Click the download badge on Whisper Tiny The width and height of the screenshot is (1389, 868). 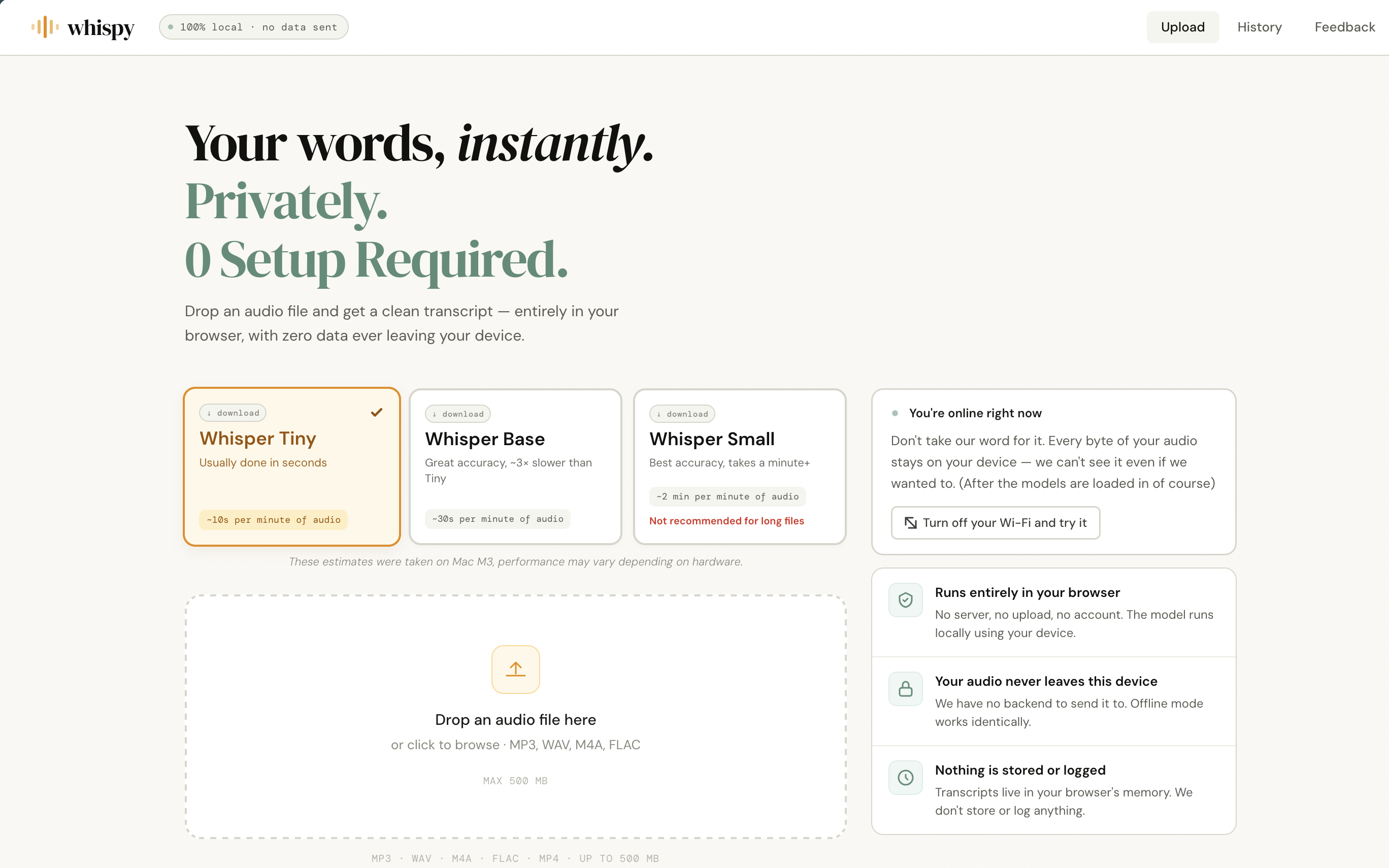(x=233, y=413)
